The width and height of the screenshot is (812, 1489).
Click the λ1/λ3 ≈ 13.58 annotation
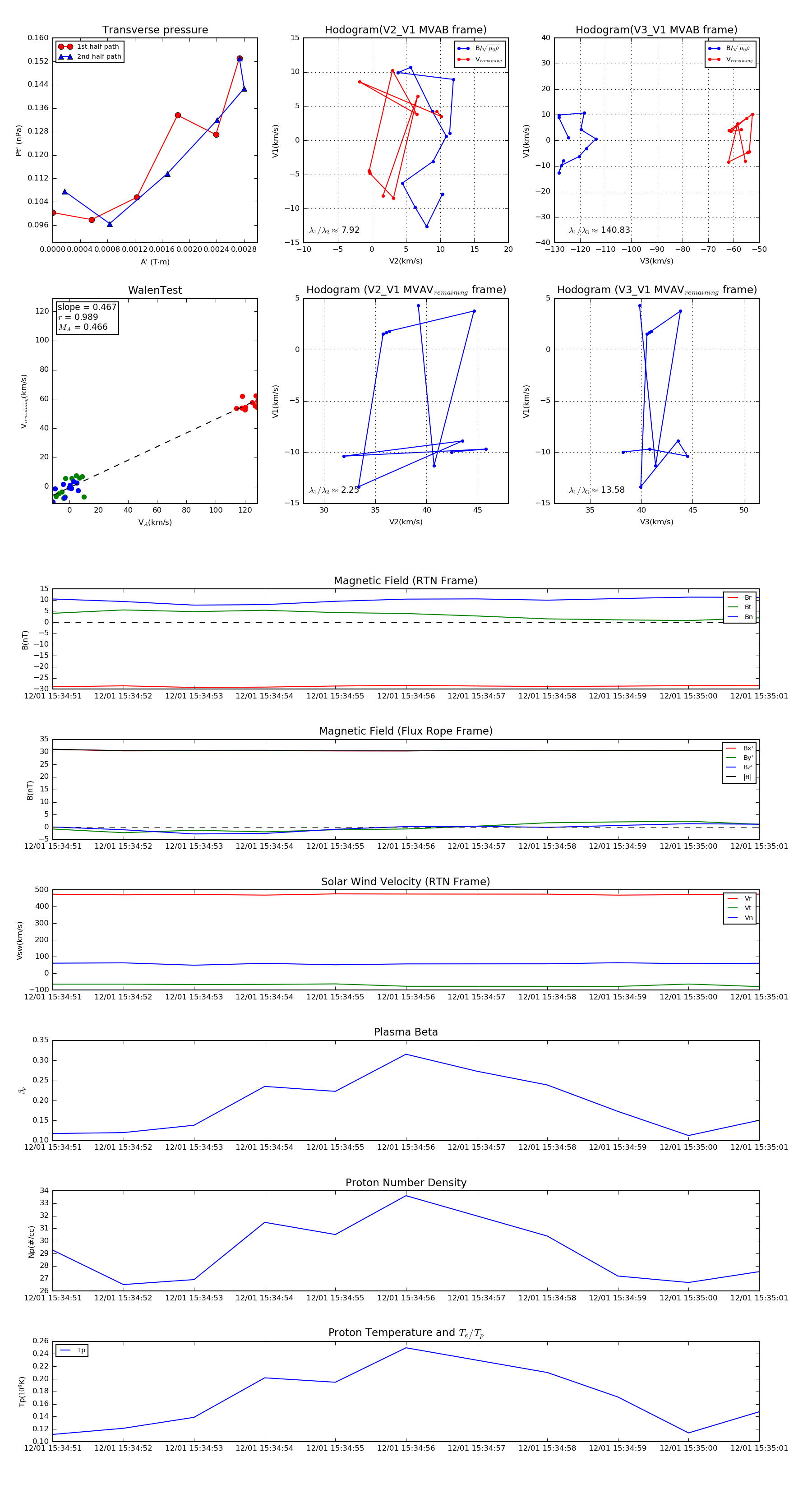pos(597,490)
